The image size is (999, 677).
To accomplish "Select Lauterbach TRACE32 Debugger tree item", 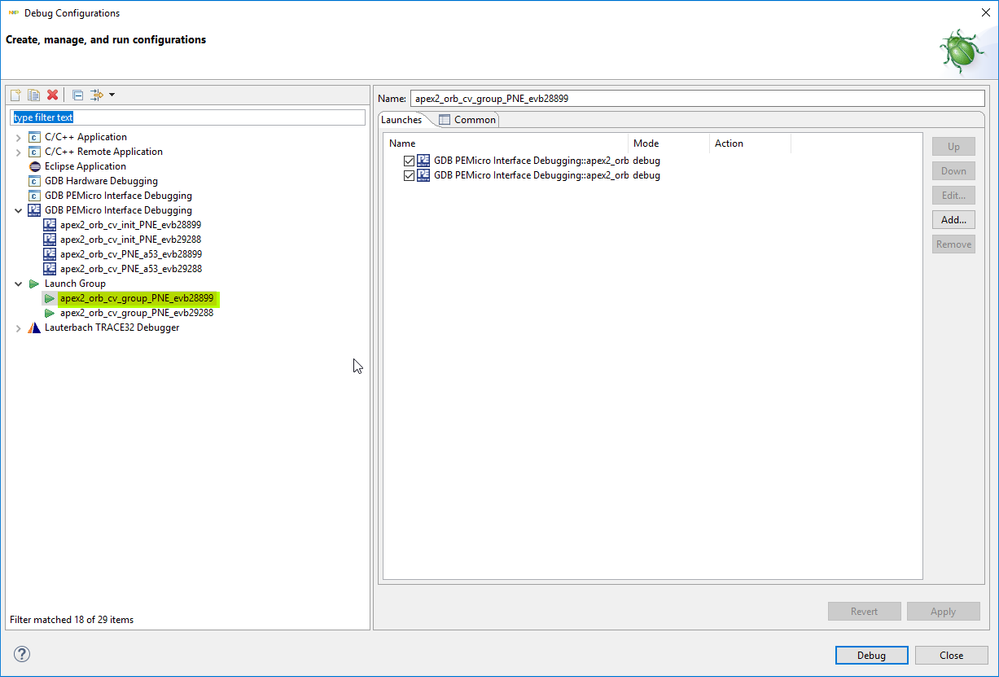I will (x=112, y=327).
